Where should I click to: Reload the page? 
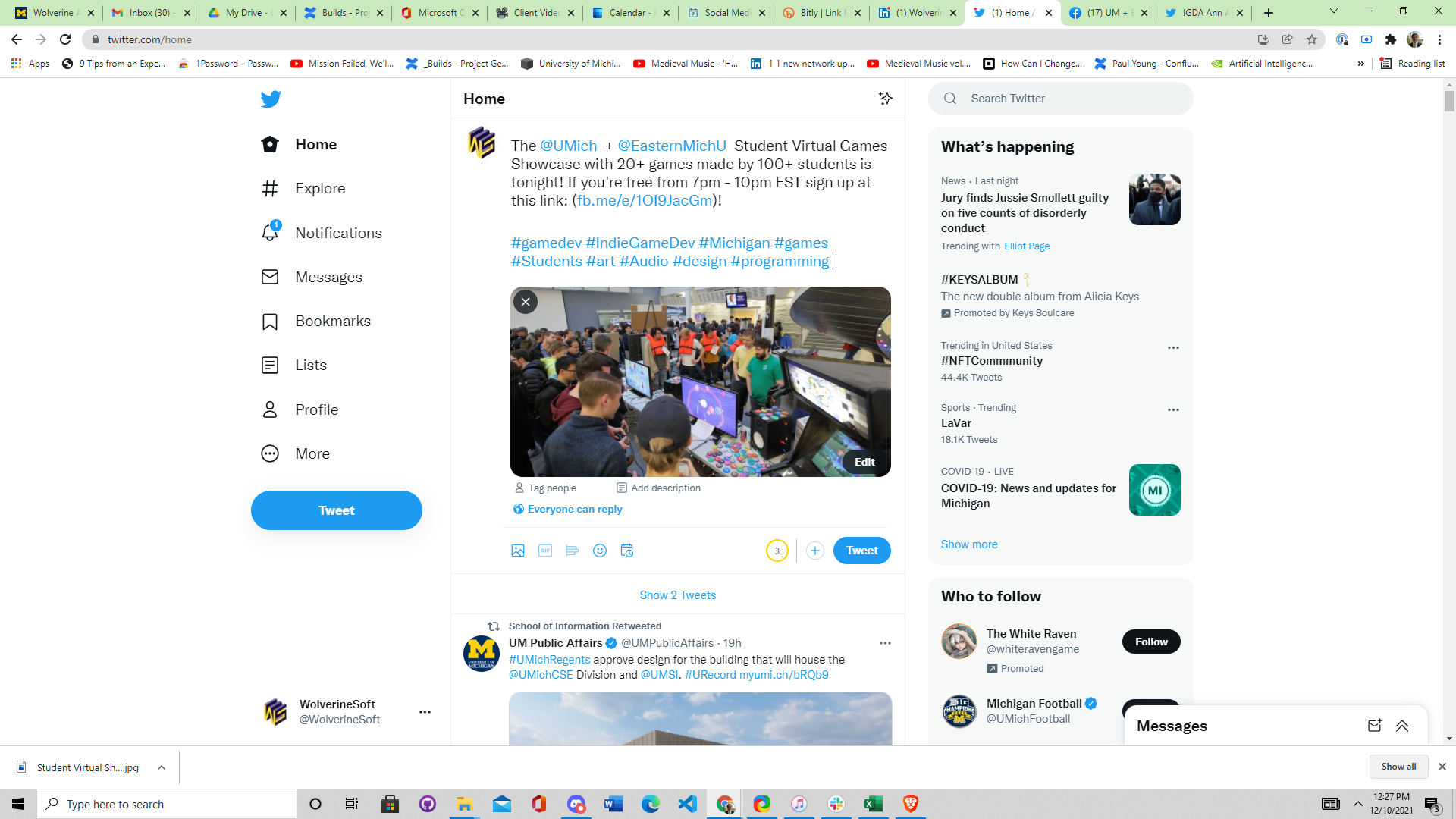coord(65,39)
